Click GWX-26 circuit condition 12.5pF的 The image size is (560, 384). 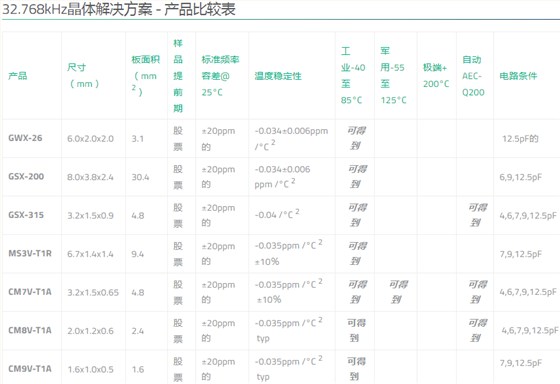coord(520,139)
